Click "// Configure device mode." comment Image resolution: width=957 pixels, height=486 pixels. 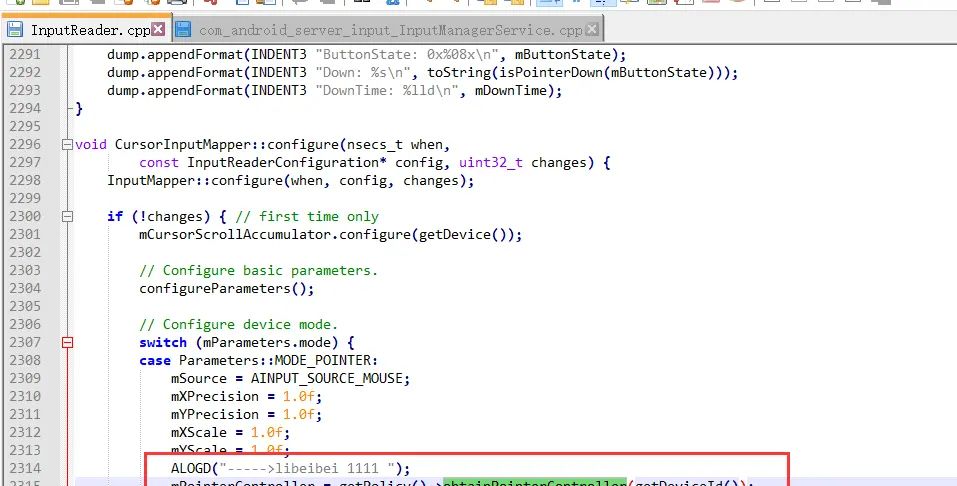238,324
